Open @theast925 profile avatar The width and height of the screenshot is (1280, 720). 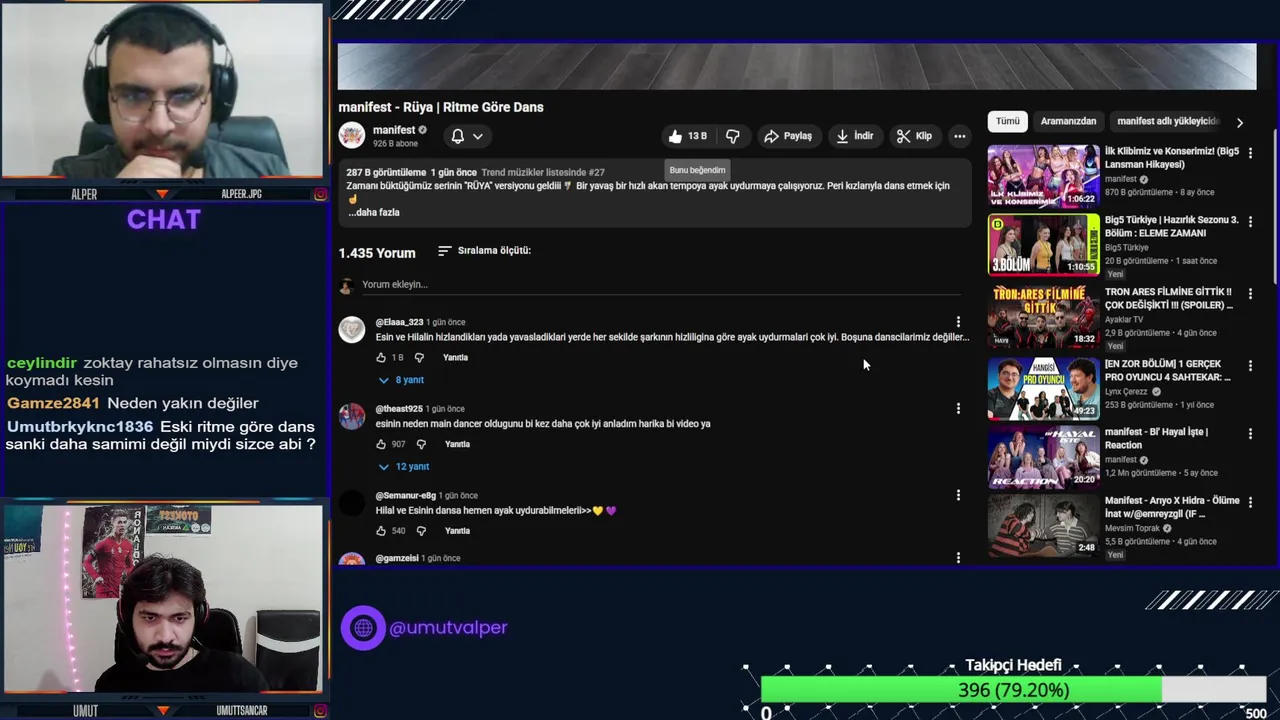pos(352,416)
